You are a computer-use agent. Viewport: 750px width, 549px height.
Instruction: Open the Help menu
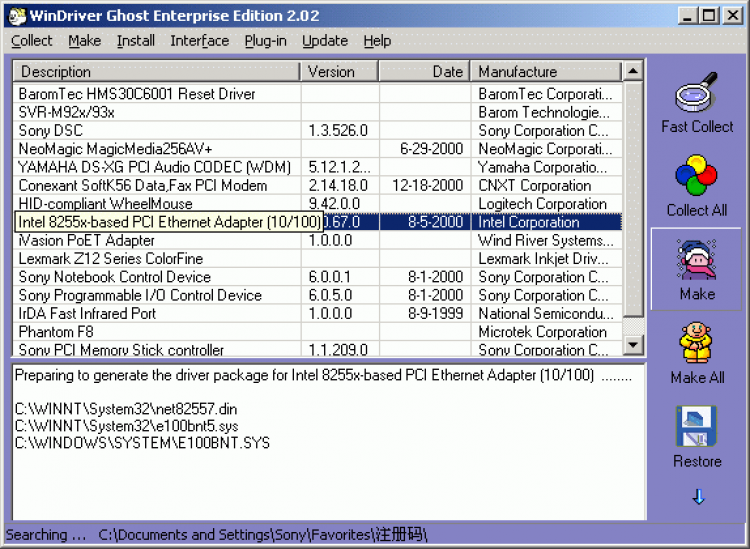point(377,41)
